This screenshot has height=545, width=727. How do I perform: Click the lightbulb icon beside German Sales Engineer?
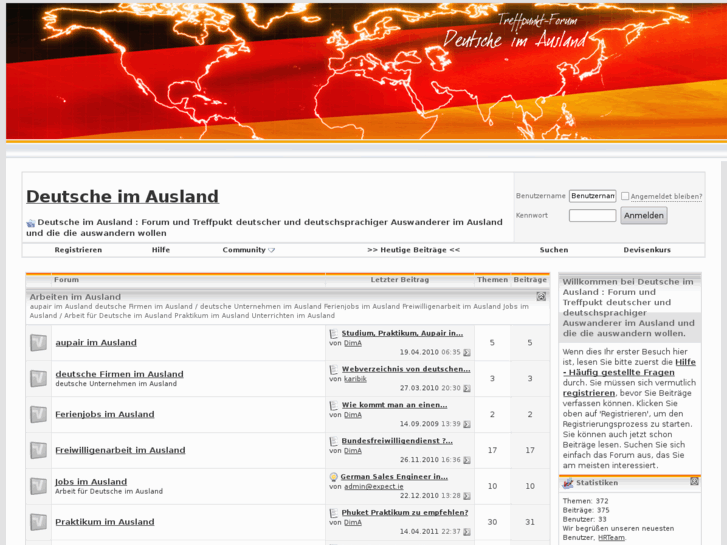[334, 477]
